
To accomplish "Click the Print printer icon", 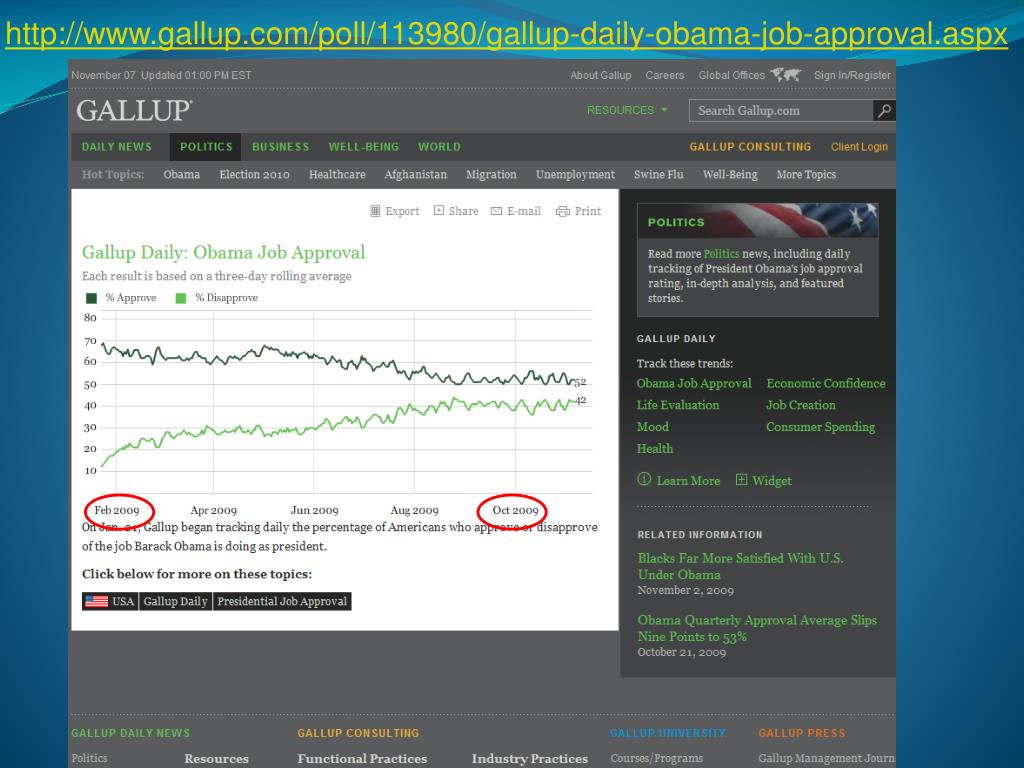I will [562, 211].
